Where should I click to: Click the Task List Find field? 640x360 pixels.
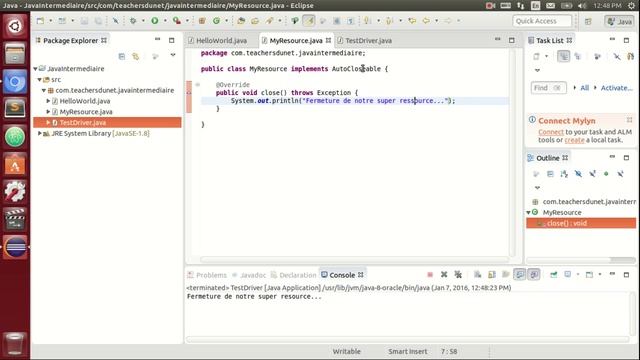pyautogui.click(x=548, y=88)
